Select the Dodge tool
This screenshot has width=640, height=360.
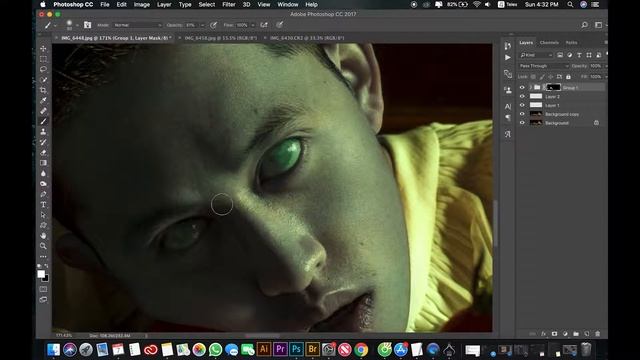click(43, 184)
